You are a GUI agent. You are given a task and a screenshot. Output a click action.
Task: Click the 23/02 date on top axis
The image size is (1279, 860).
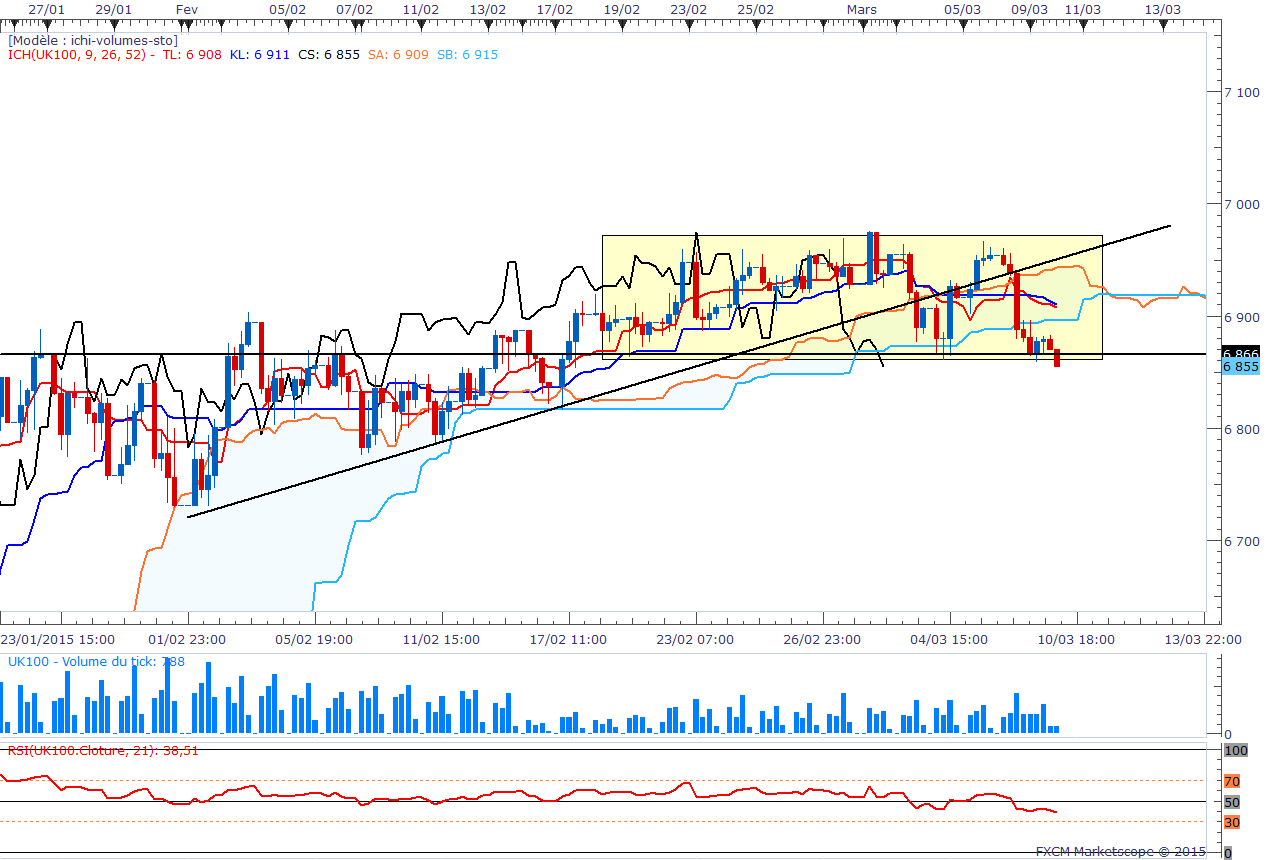(689, 8)
